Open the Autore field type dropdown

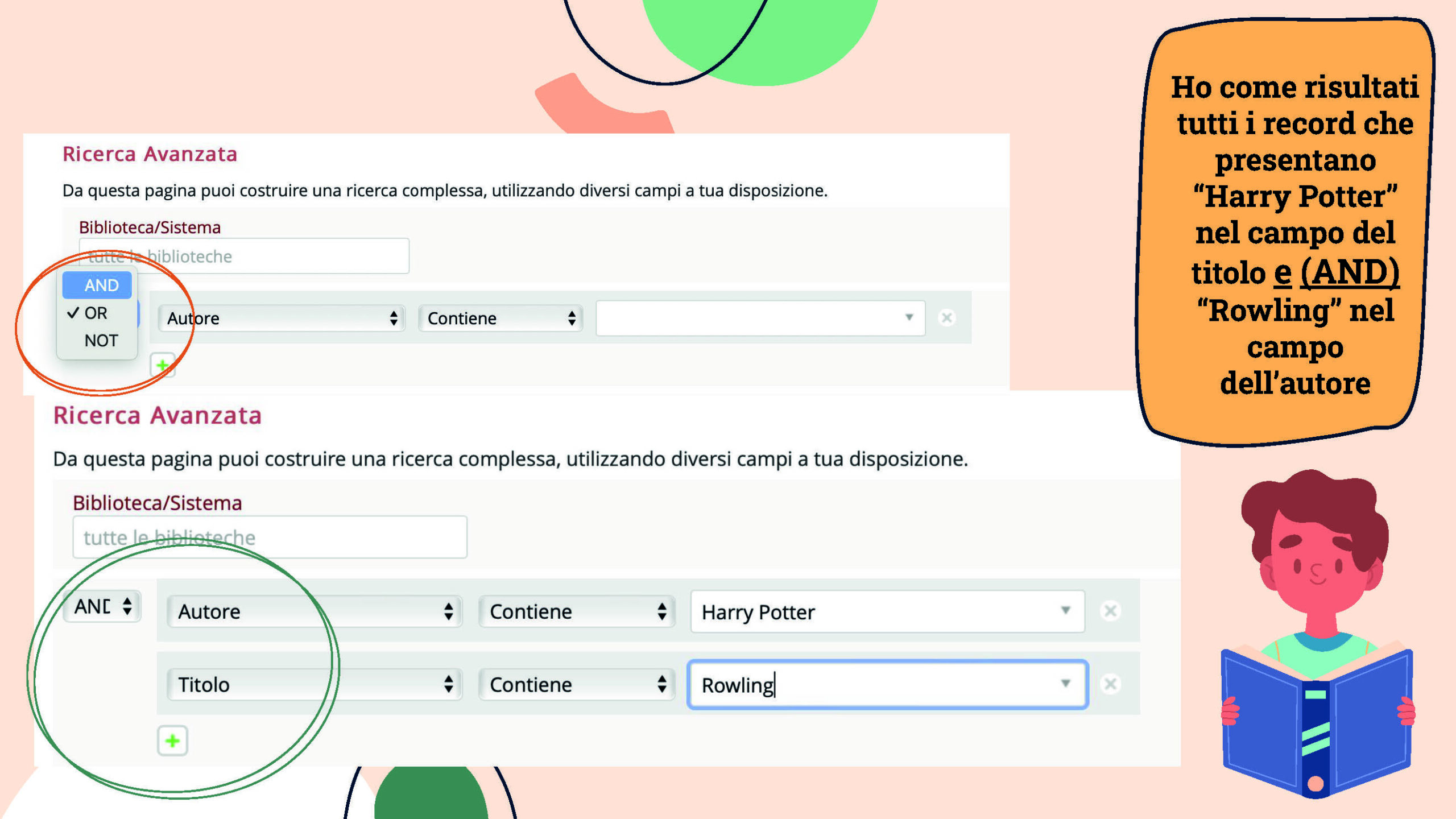(313, 611)
